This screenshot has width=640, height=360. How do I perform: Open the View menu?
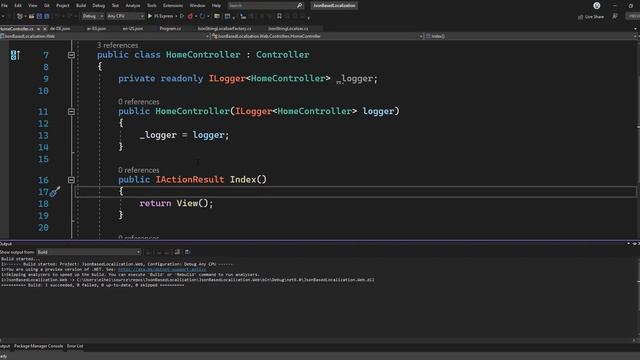pyautogui.click(x=33, y=5)
